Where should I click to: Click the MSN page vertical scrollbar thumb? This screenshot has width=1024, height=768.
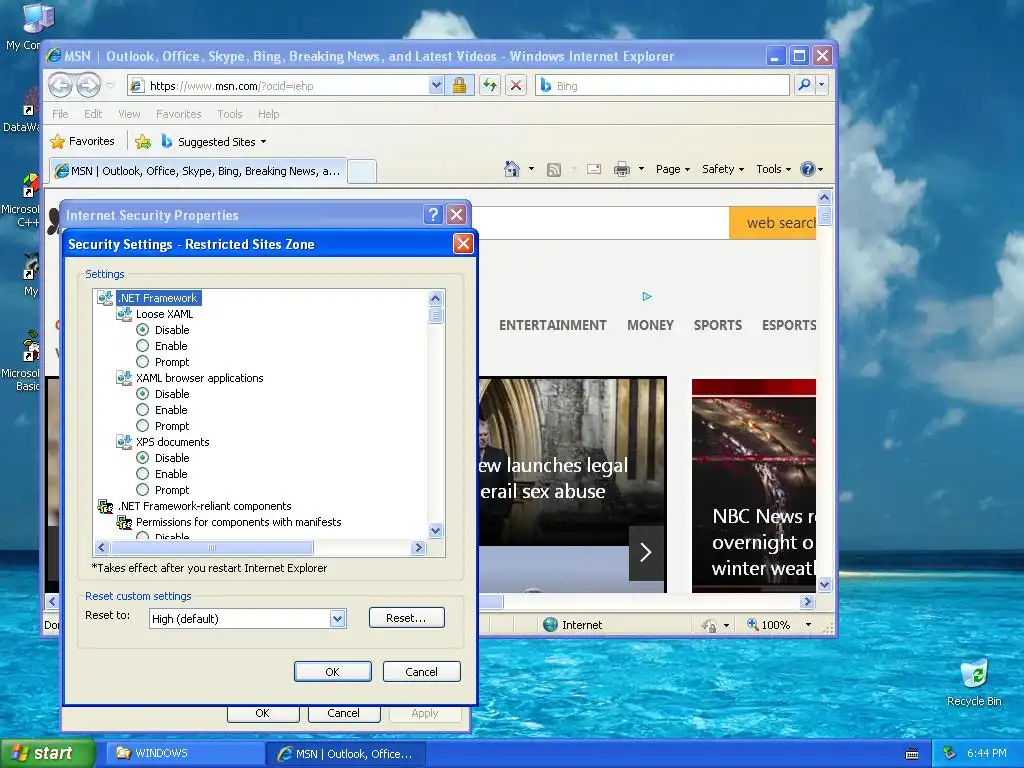[x=824, y=215]
